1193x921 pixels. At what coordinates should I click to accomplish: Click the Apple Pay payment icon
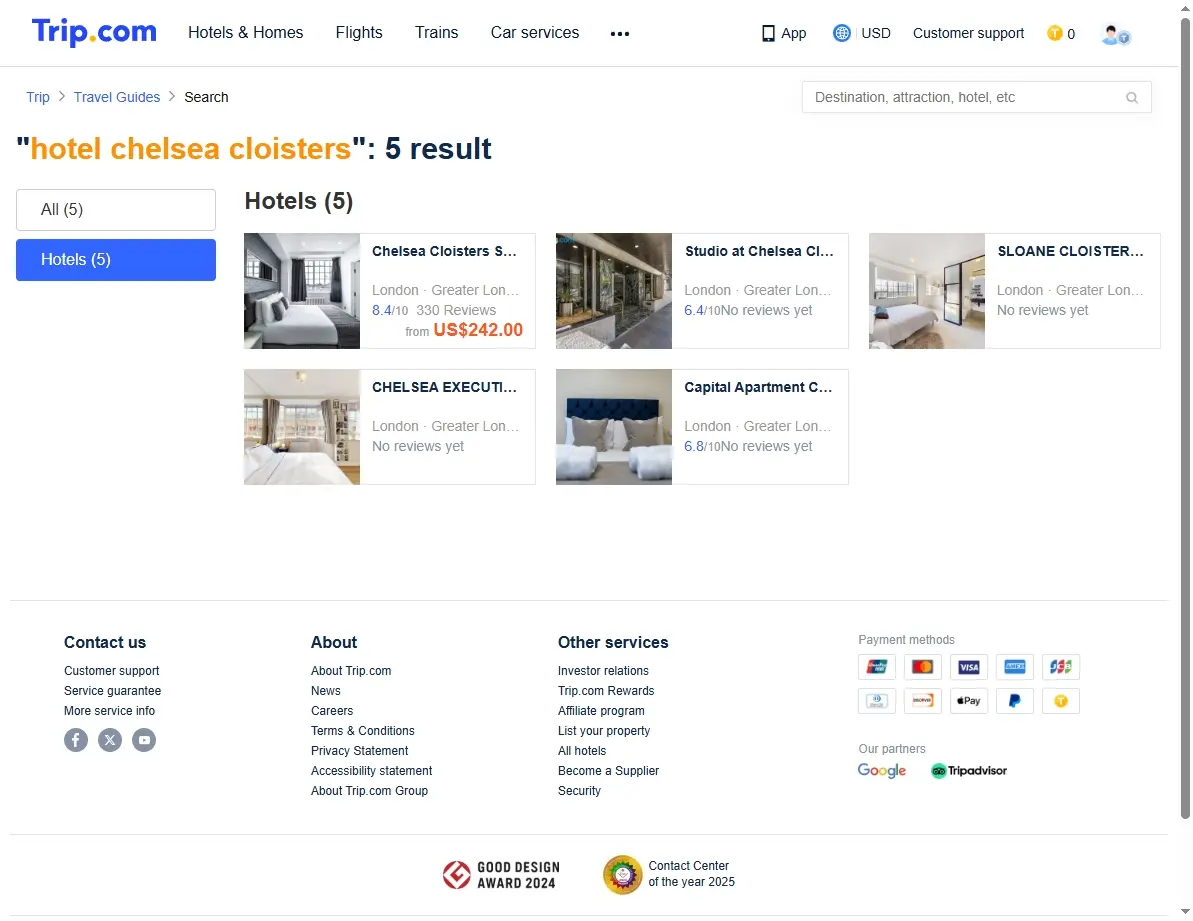click(969, 700)
